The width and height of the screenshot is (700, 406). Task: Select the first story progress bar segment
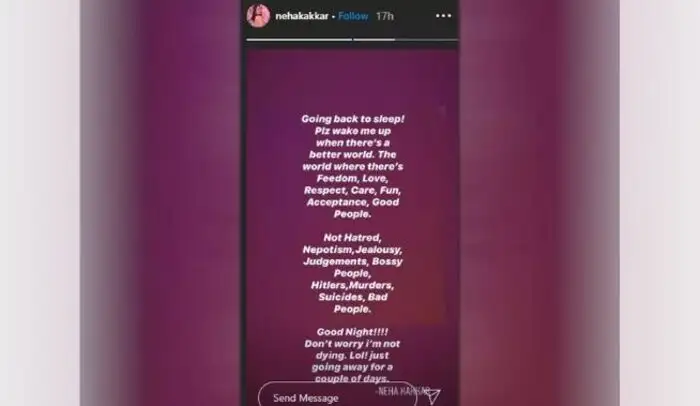299,40
